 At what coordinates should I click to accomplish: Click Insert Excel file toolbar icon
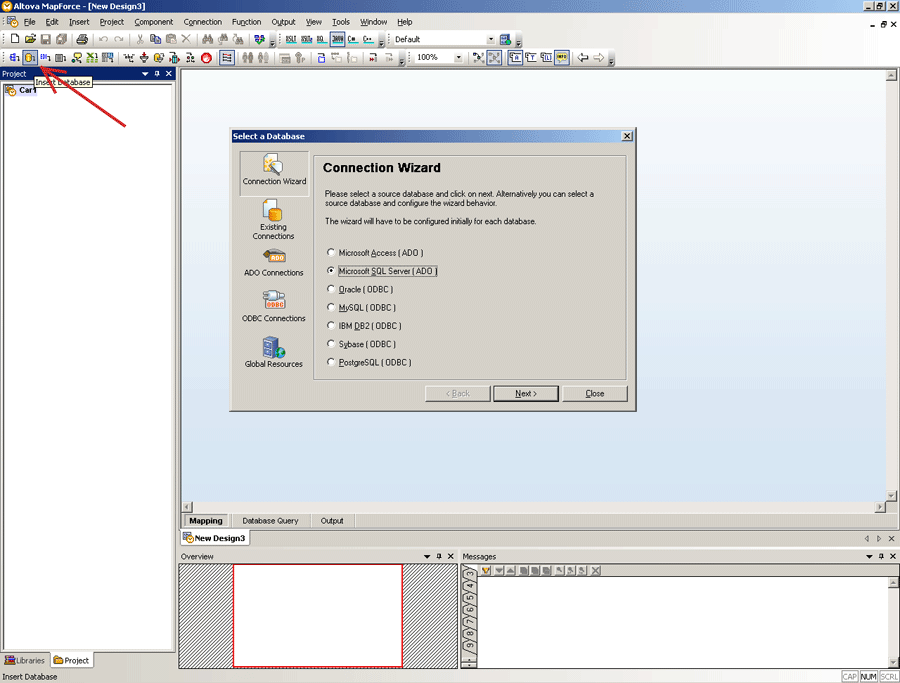coord(92,57)
